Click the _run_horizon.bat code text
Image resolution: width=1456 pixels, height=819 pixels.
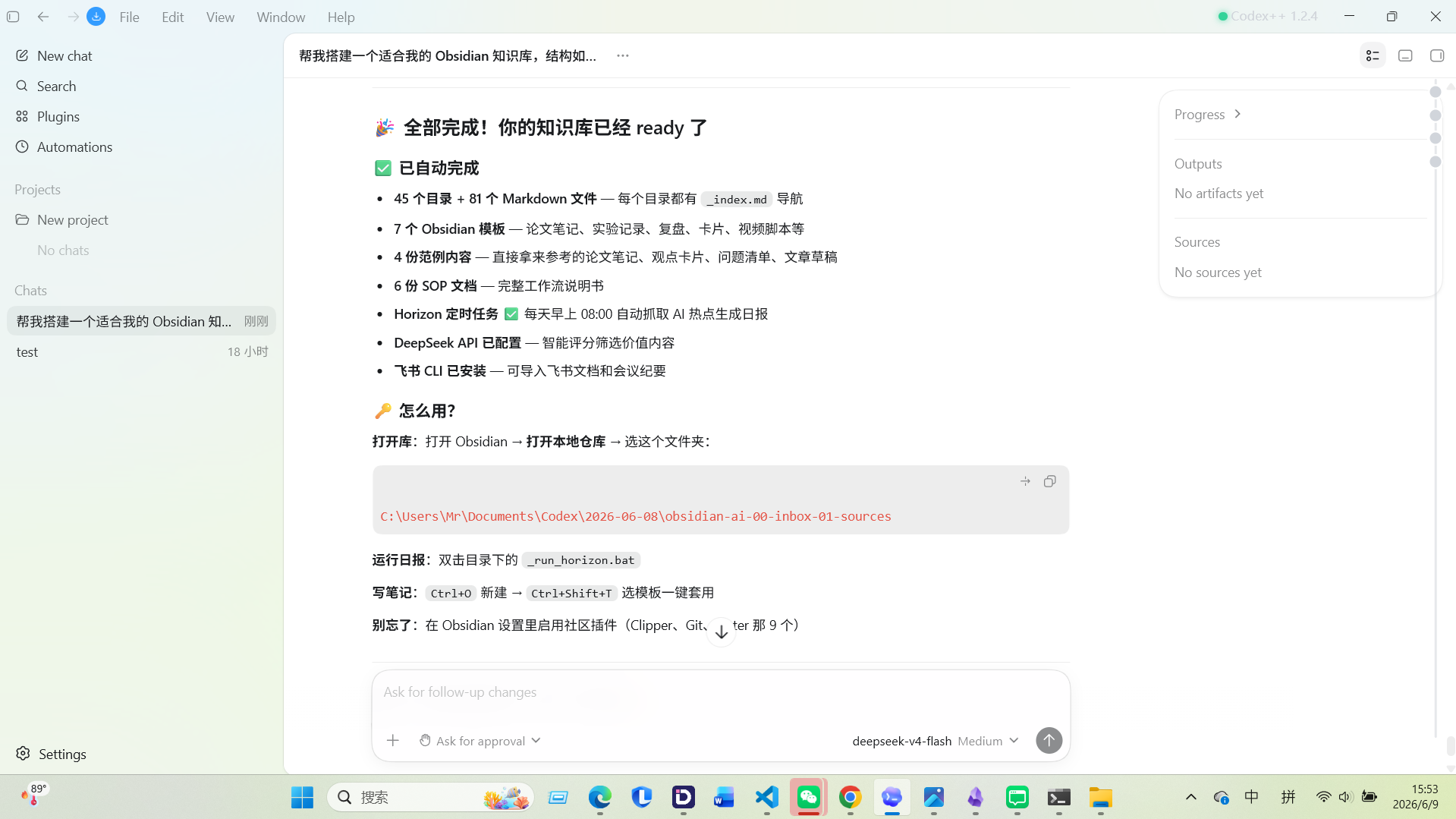coord(581,560)
